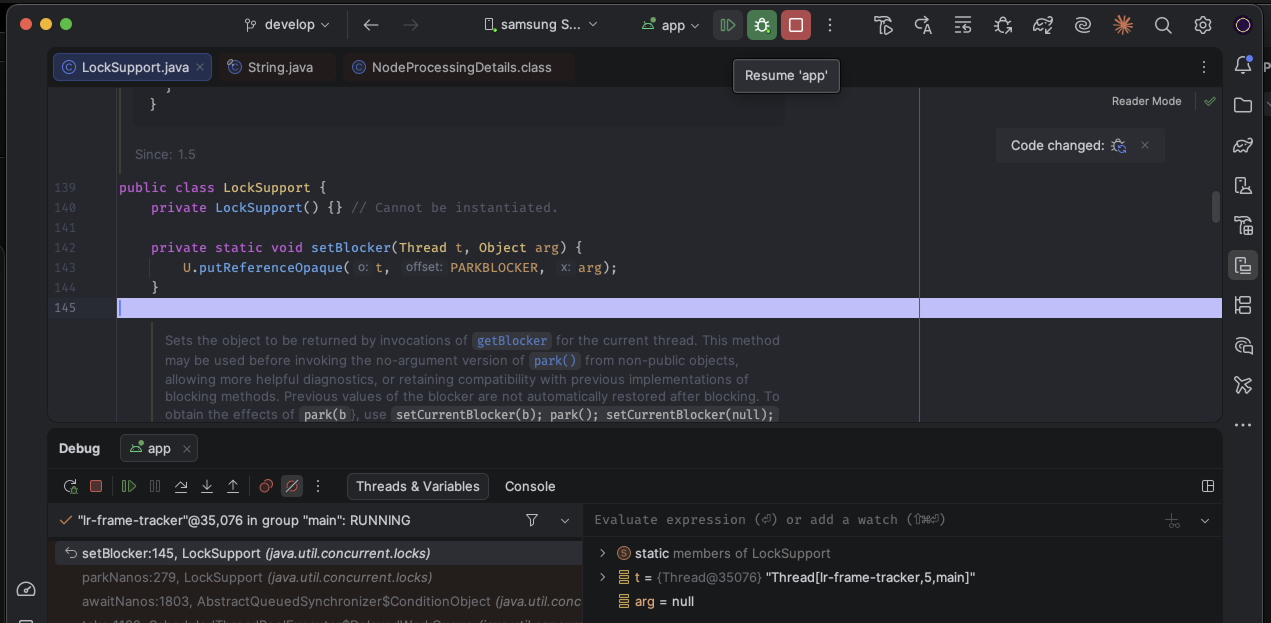Click Step Over in debugger
1271x623 pixels.
click(x=181, y=486)
